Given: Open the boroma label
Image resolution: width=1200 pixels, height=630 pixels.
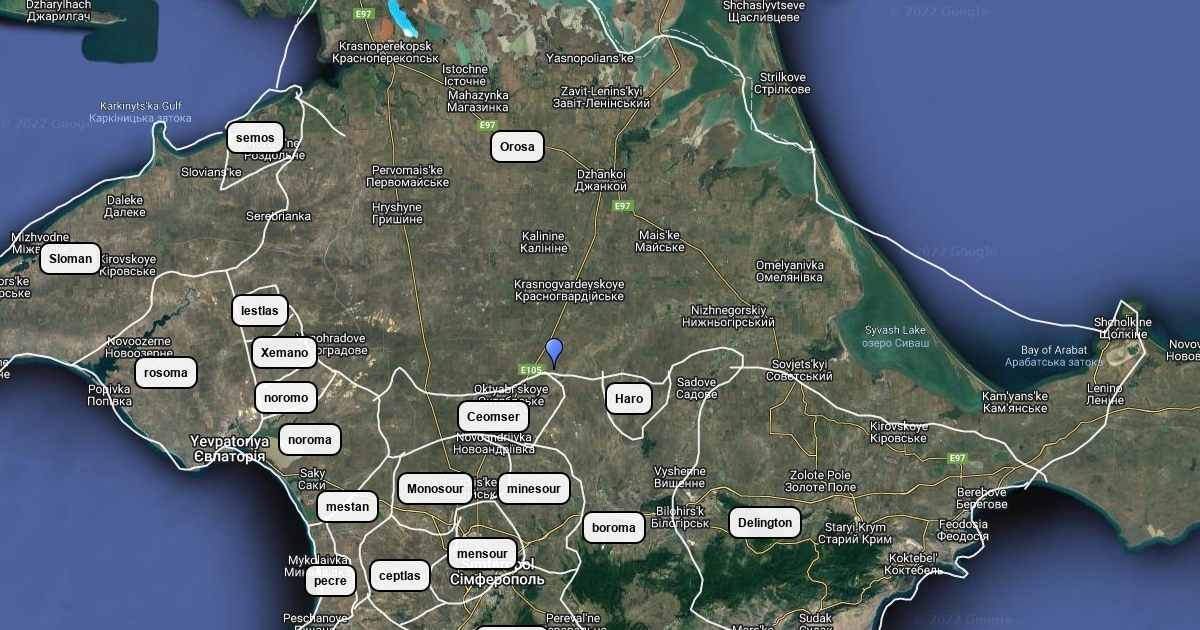Looking at the screenshot, I should (614, 528).
